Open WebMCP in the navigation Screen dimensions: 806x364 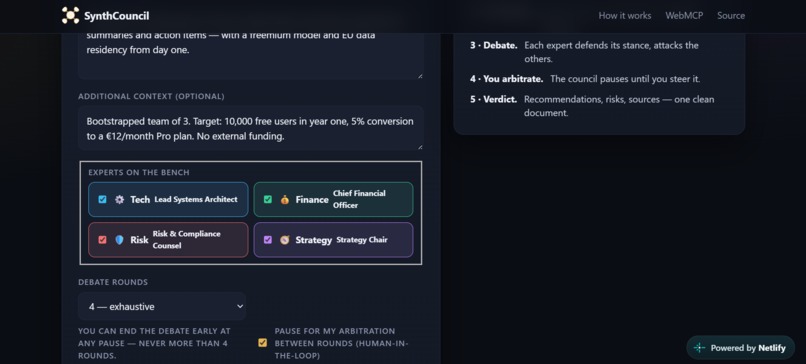(x=684, y=15)
